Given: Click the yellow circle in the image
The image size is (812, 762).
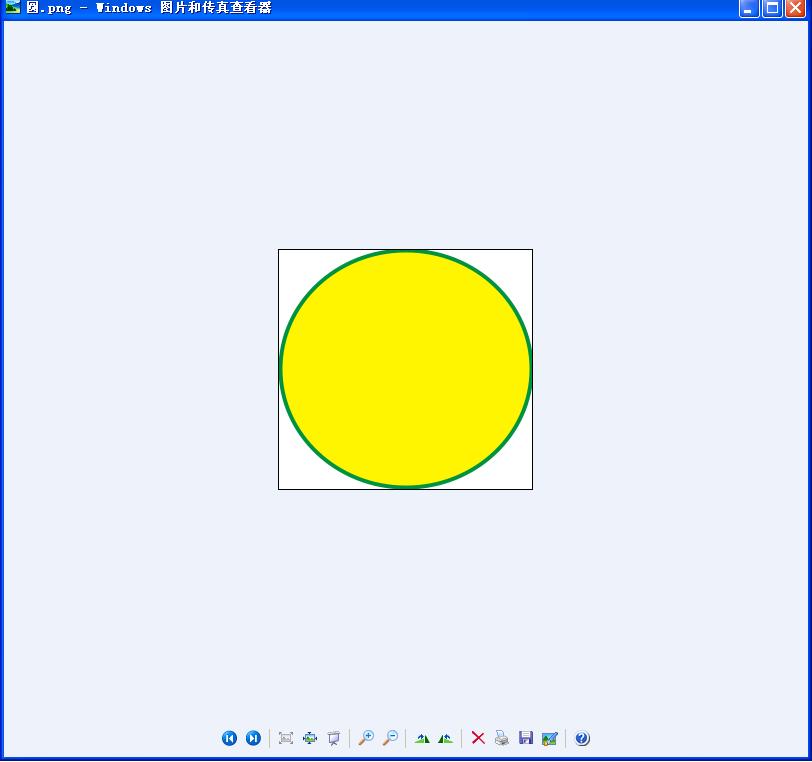Looking at the screenshot, I should click(x=405, y=369).
